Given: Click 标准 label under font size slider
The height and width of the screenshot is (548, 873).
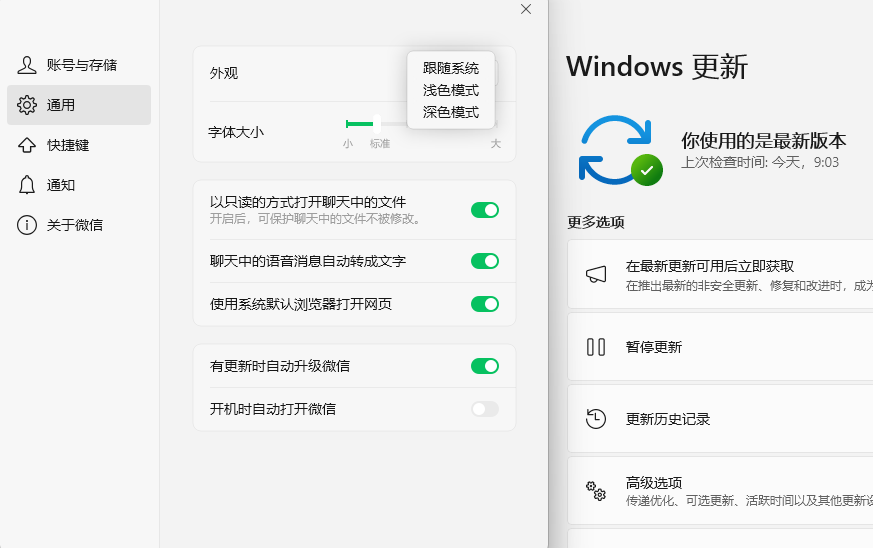Looking at the screenshot, I should [380, 144].
